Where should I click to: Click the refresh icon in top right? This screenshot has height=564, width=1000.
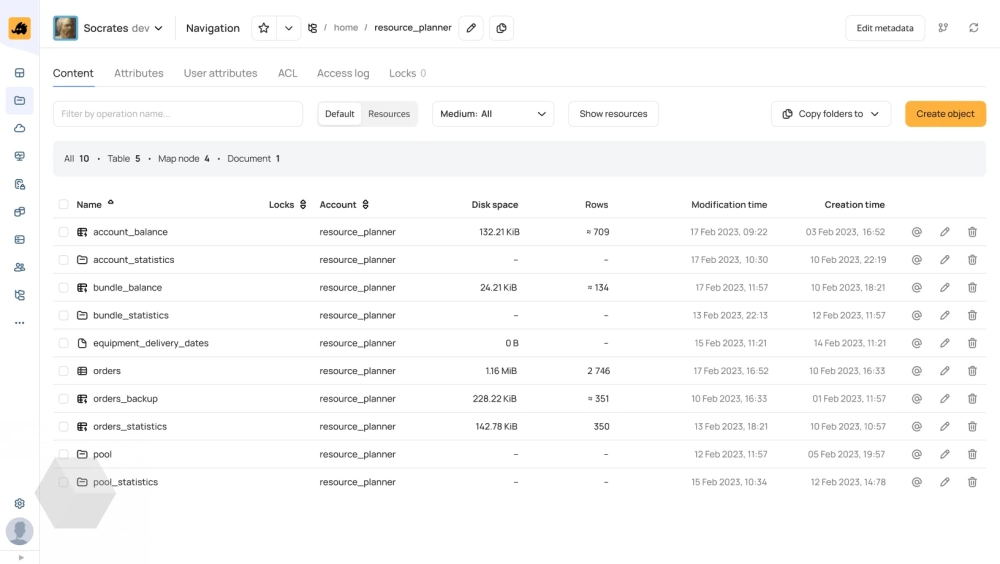pos(973,28)
